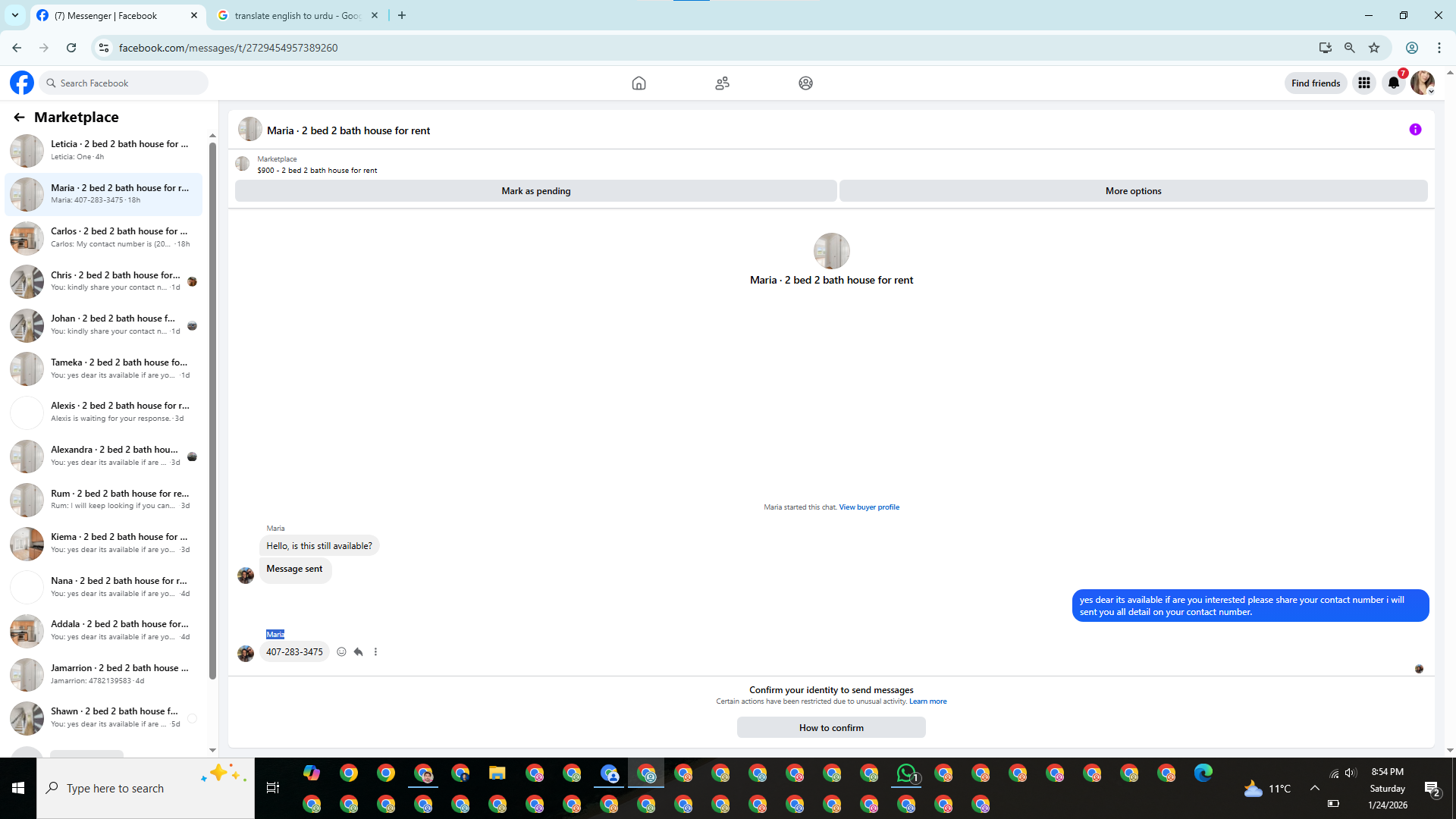Open more options for phone number message
Viewport: 1456px width, 819px height.
coord(375,652)
